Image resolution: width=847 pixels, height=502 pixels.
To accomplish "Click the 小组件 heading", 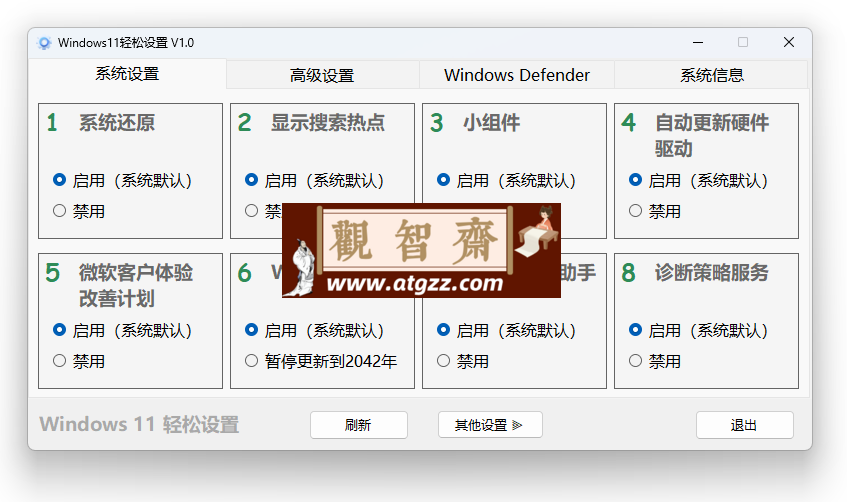I will click(x=492, y=123).
